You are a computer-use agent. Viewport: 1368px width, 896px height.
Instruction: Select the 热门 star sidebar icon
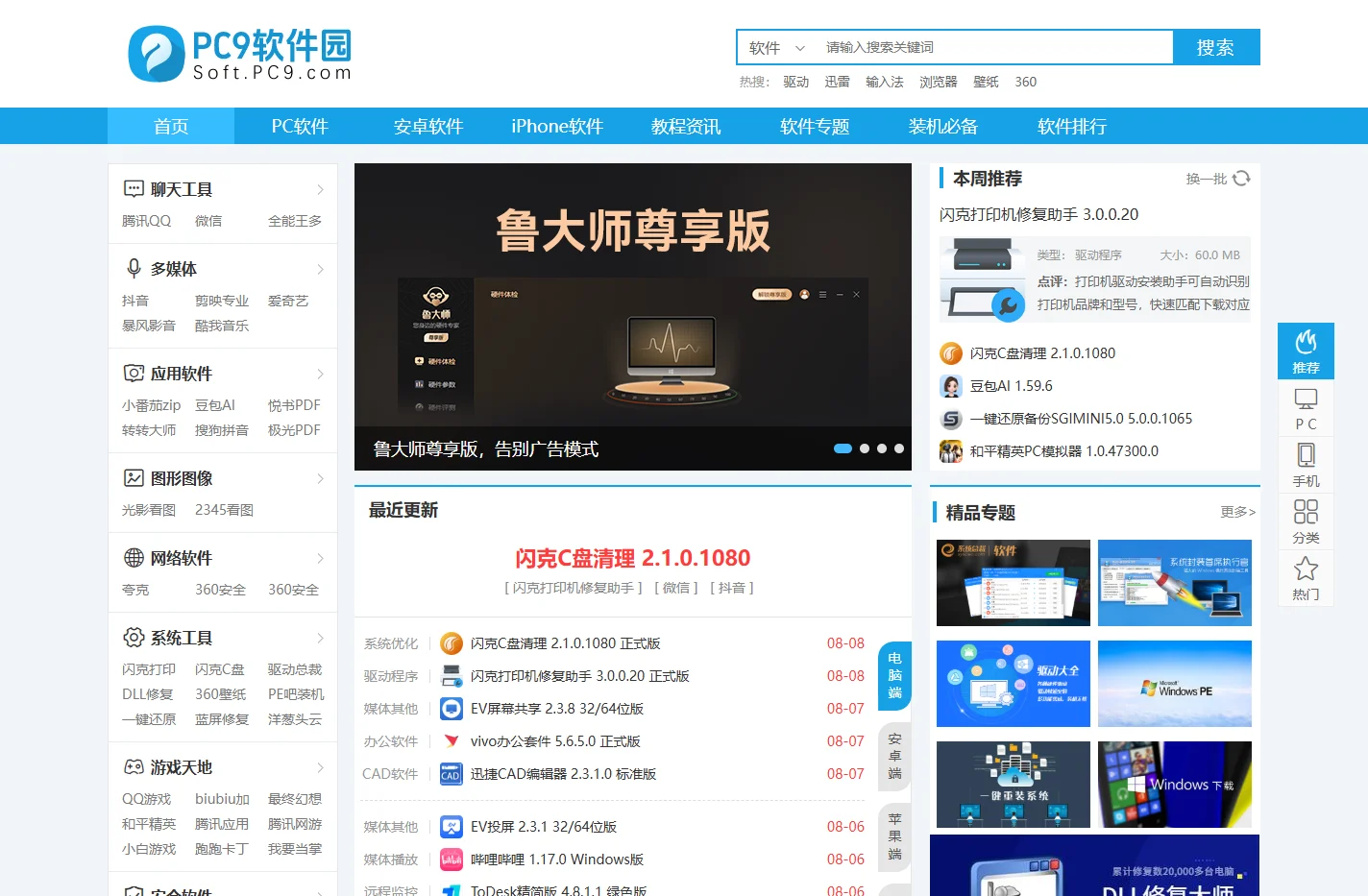(1306, 578)
